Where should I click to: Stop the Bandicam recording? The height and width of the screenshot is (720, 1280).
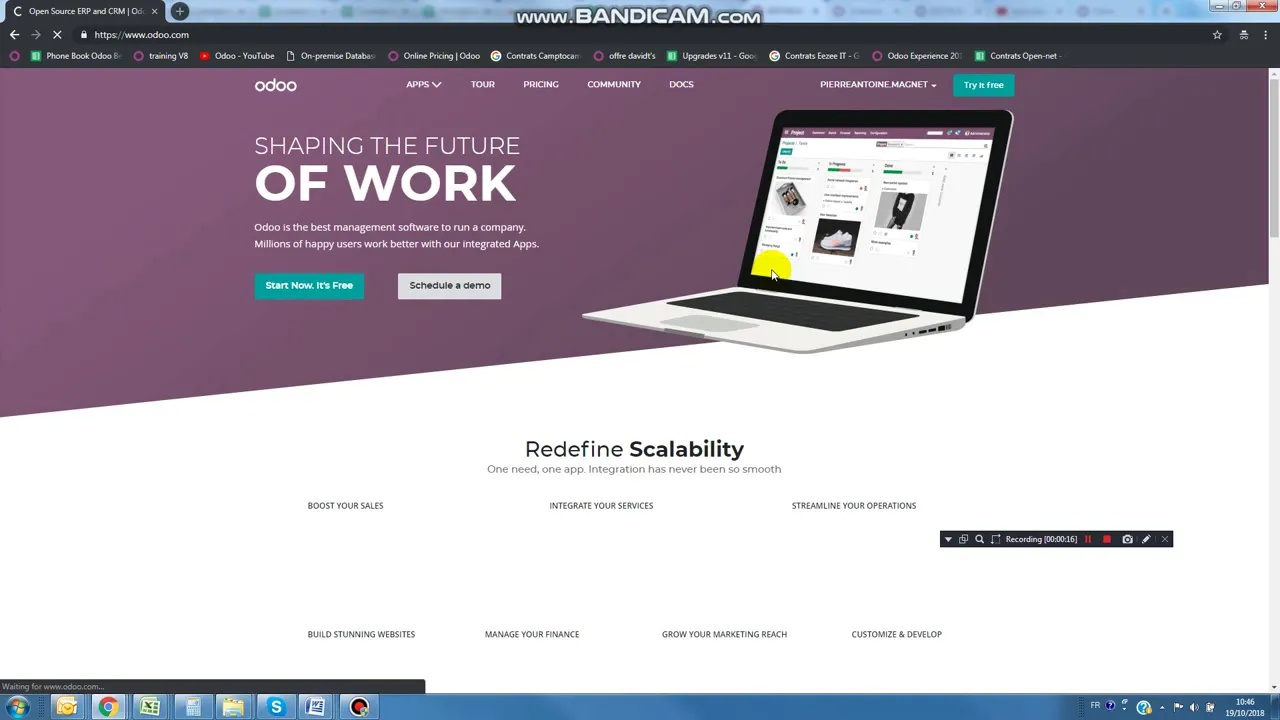1107,539
